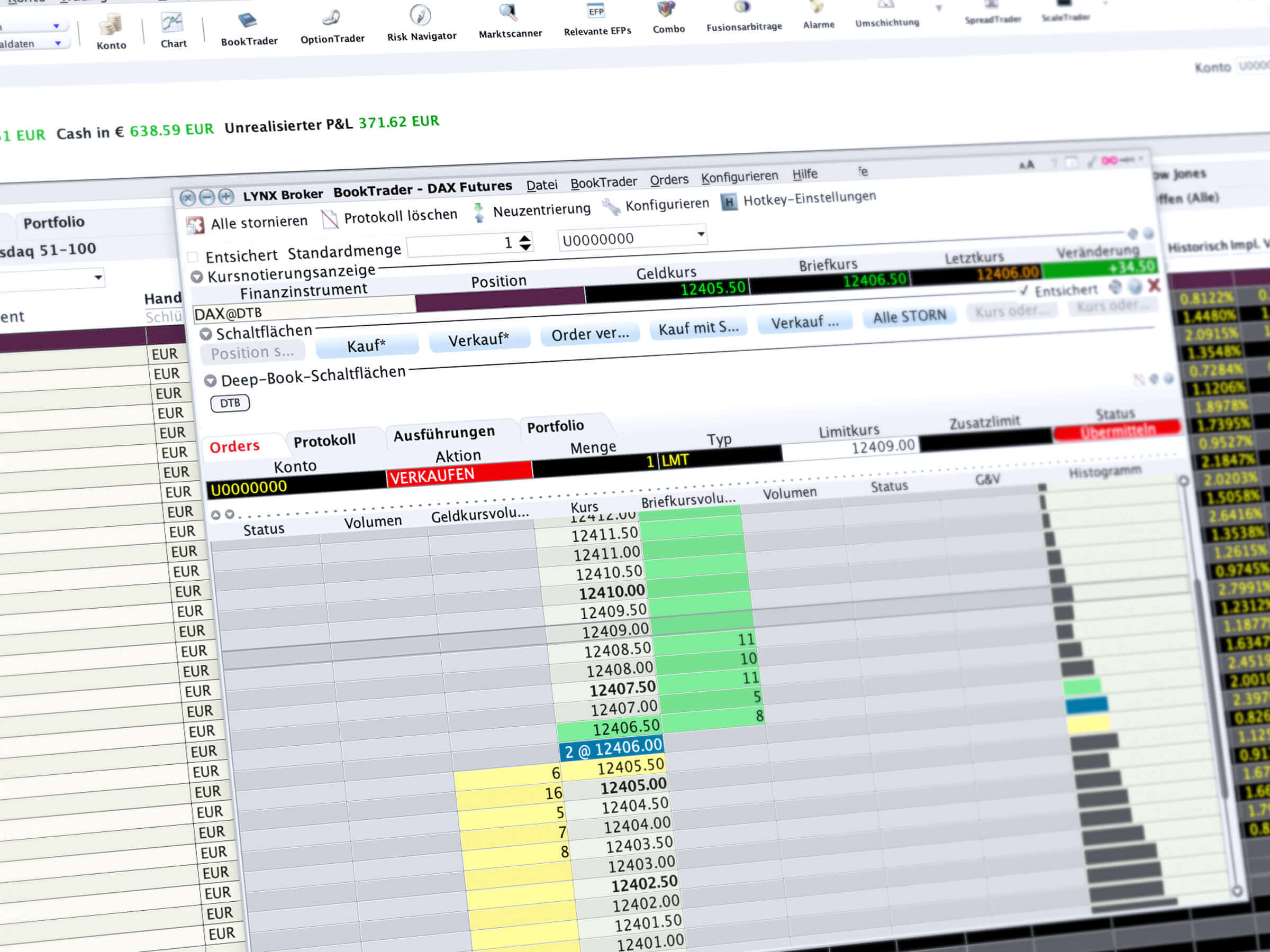The height and width of the screenshot is (952, 1270).
Task: Click the DAX@DTB instrument cell
Action: 303,309
